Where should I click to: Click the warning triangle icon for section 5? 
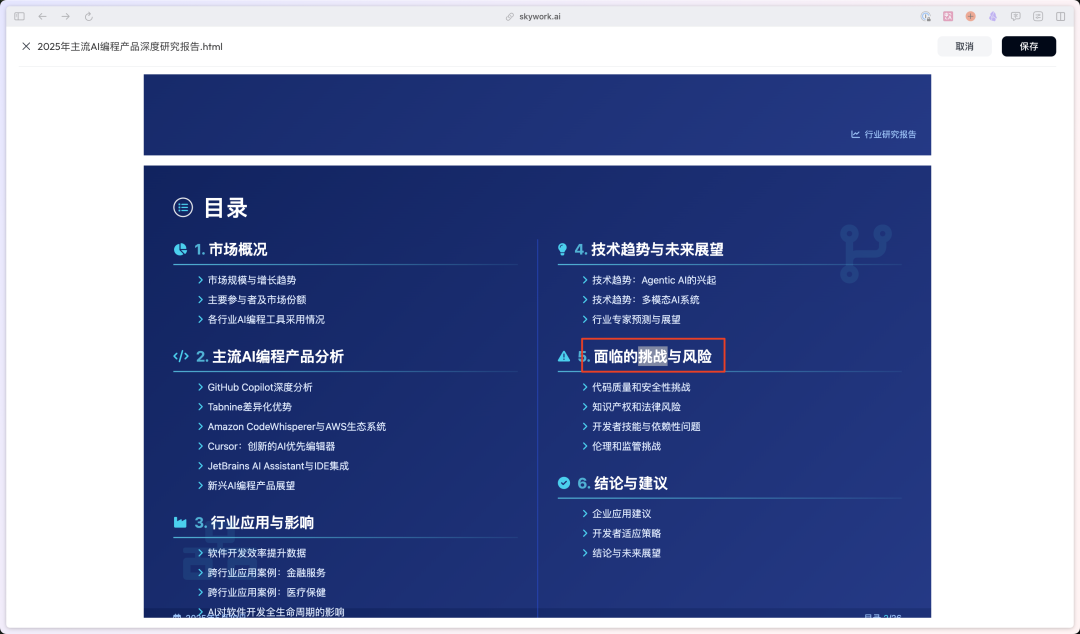pyautogui.click(x=564, y=356)
